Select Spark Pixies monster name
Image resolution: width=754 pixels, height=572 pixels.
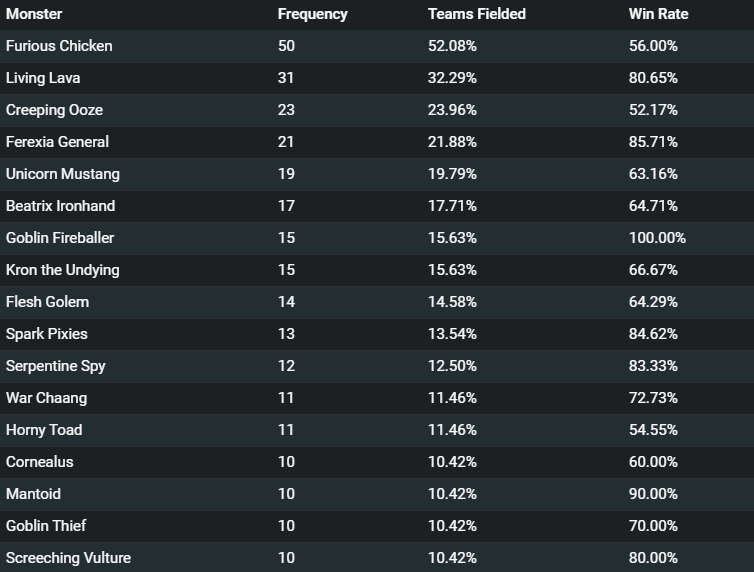(x=47, y=334)
